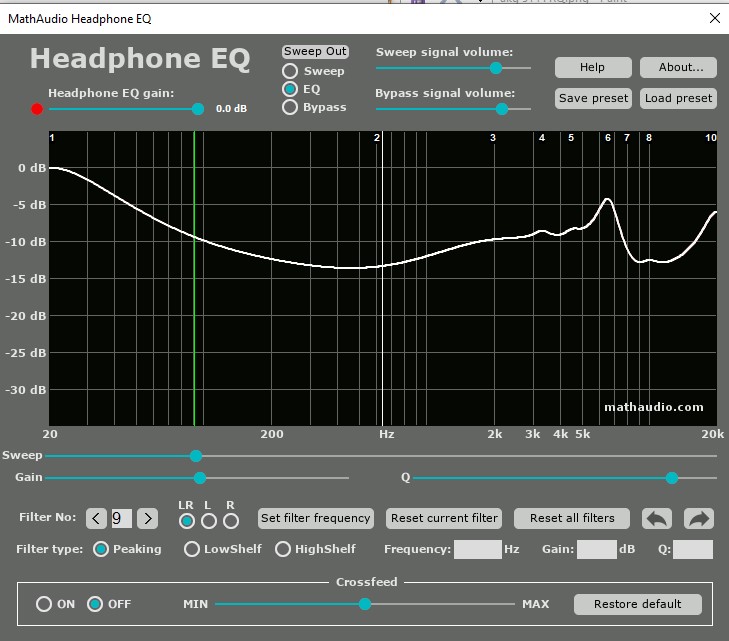Select filter marker 5 on graph
The image size is (729, 641).
pos(571,138)
